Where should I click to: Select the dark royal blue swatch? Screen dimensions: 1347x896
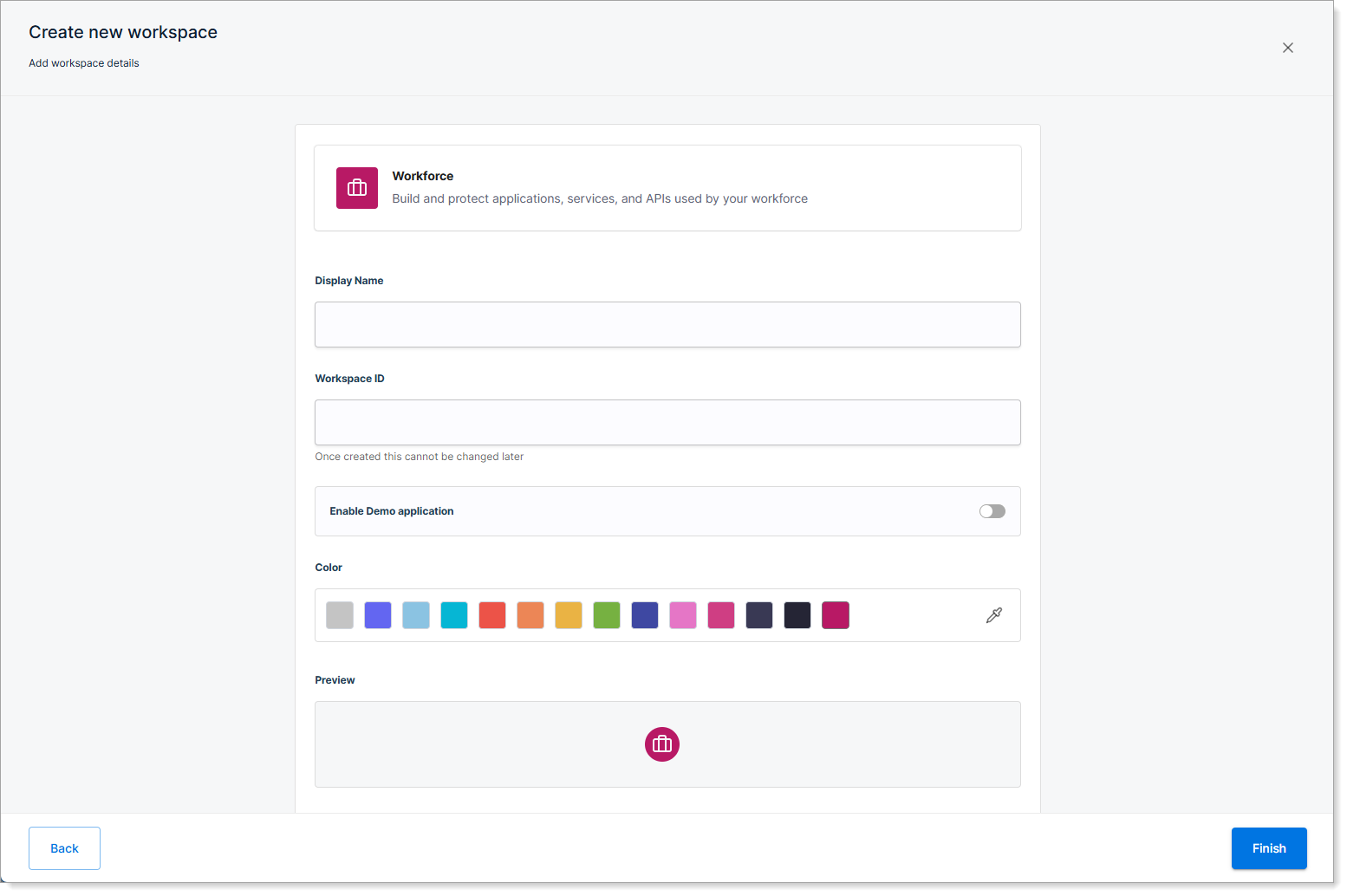click(645, 615)
